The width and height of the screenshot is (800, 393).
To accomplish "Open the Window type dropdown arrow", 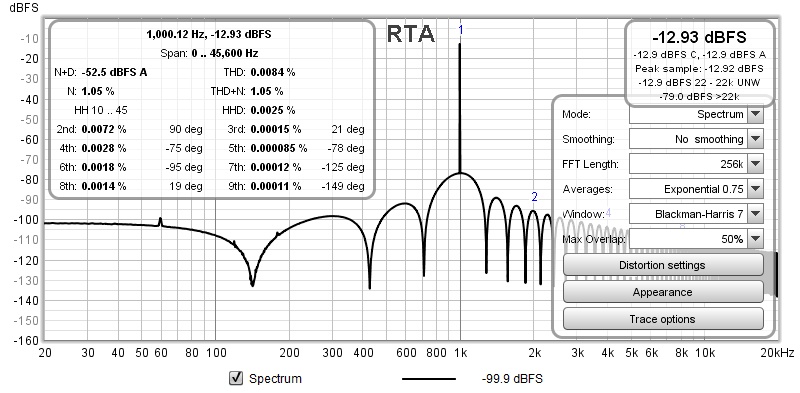I will coord(755,214).
